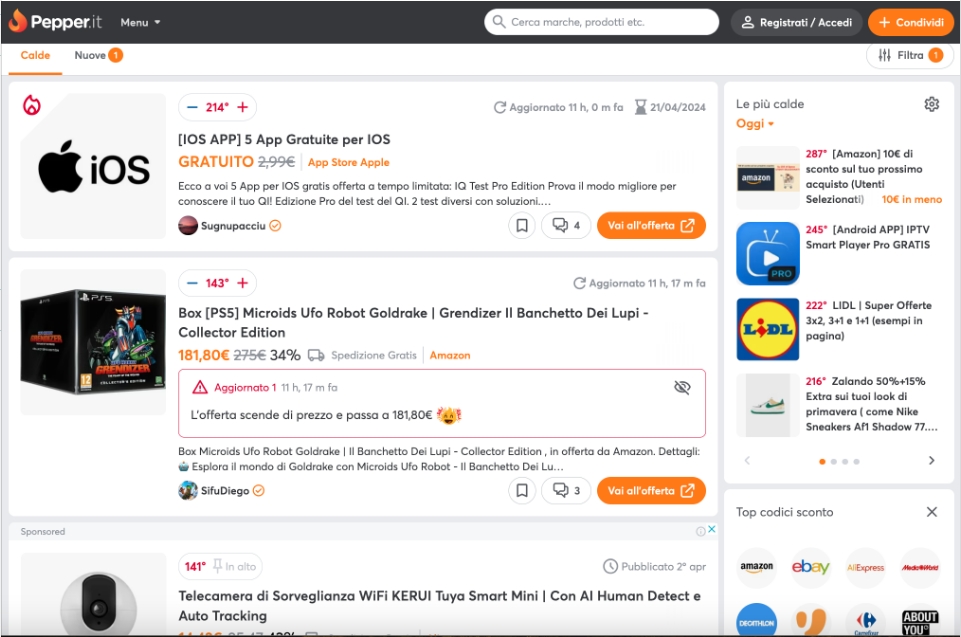The height and width of the screenshot is (637, 961).
Task: Open title '[IOS APP] 5 App Gratuite per IOS'
Action: point(284,139)
